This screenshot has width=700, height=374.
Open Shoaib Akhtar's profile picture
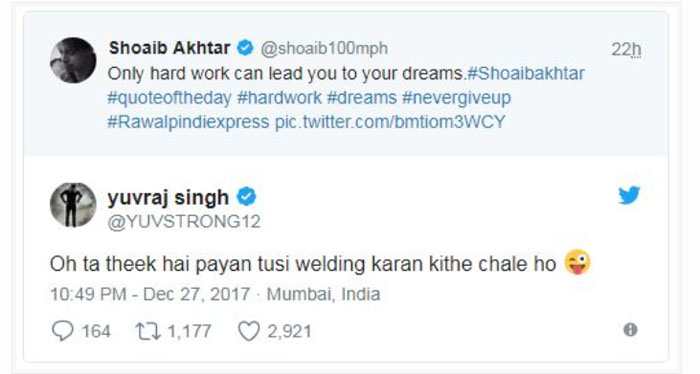click(x=73, y=60)
